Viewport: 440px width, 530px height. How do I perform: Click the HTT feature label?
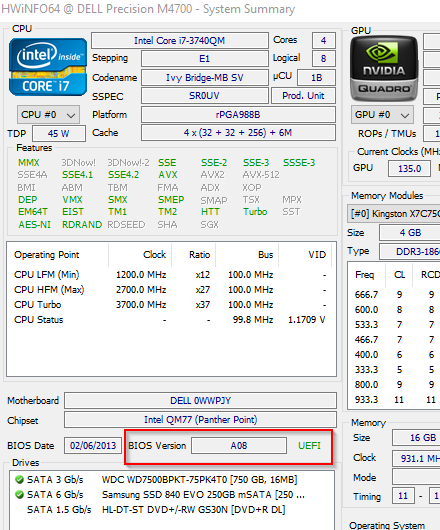click(210, 212)
